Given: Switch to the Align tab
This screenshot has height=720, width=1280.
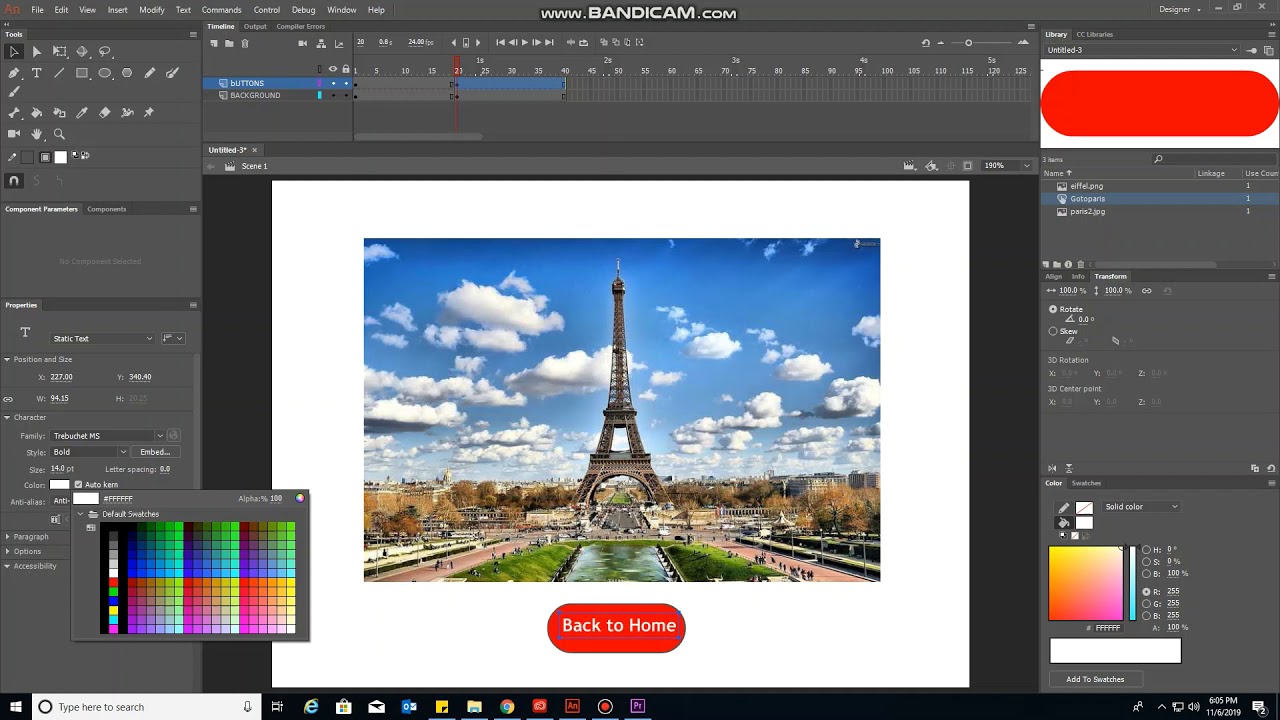Looking at the screenshot, I should point(1053,276).
